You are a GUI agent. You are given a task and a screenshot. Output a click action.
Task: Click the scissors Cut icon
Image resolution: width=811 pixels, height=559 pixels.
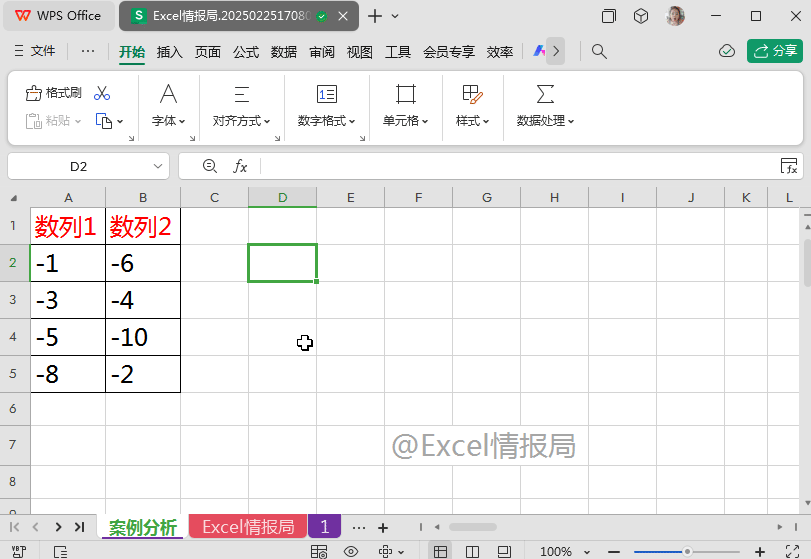point(102,93)
